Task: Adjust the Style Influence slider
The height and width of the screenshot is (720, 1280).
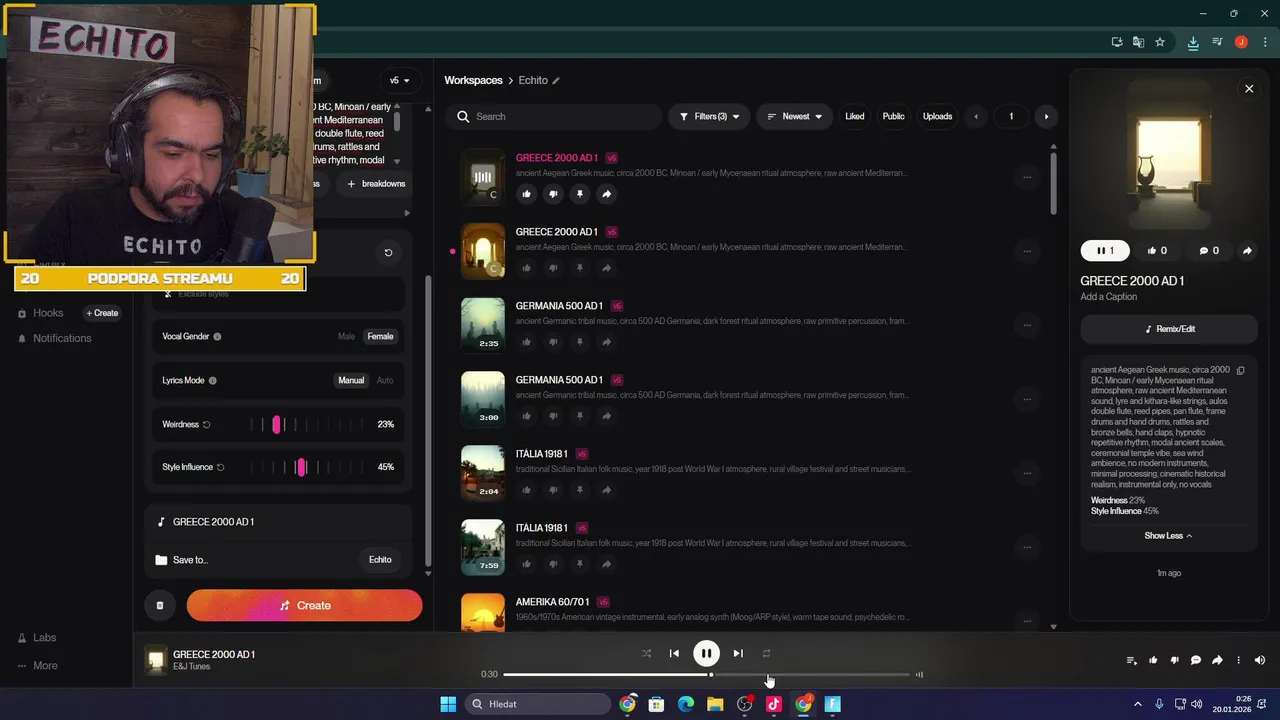Action: (x=307, y=467)
